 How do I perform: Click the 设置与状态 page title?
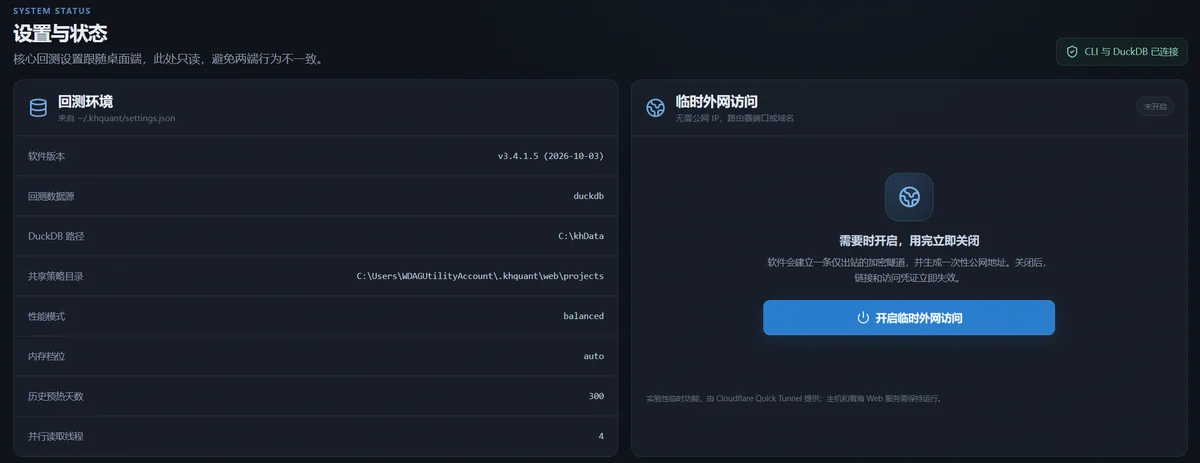coord(60,33)
